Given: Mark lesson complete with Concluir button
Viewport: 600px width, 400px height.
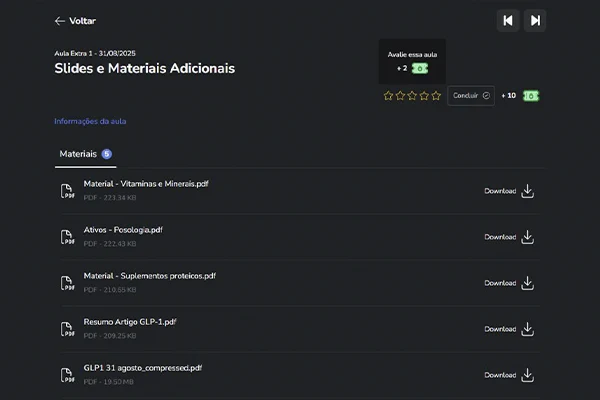Looking at the screenshot, I should 471,96.
